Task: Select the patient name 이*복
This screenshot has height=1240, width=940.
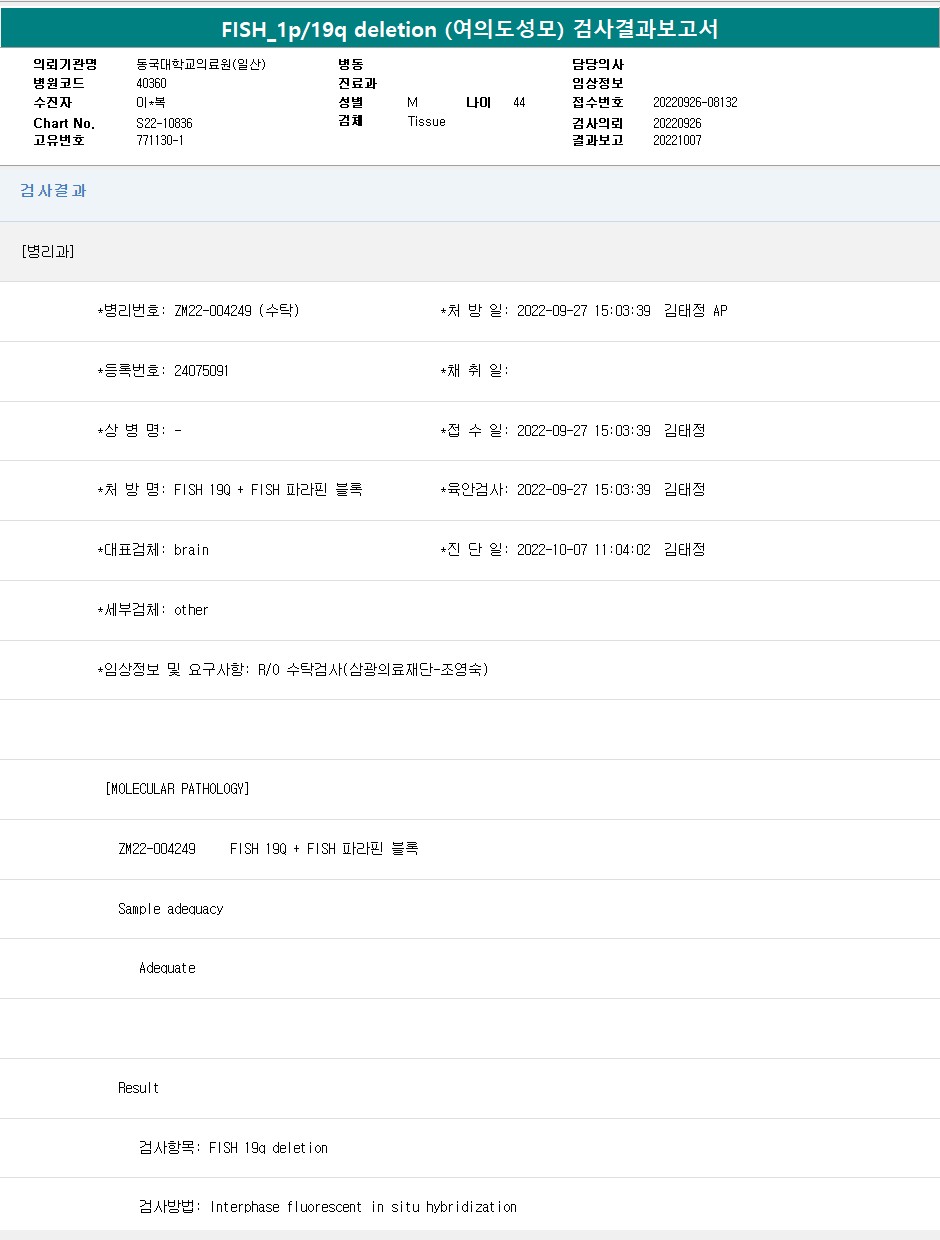Action: [151, 102]
